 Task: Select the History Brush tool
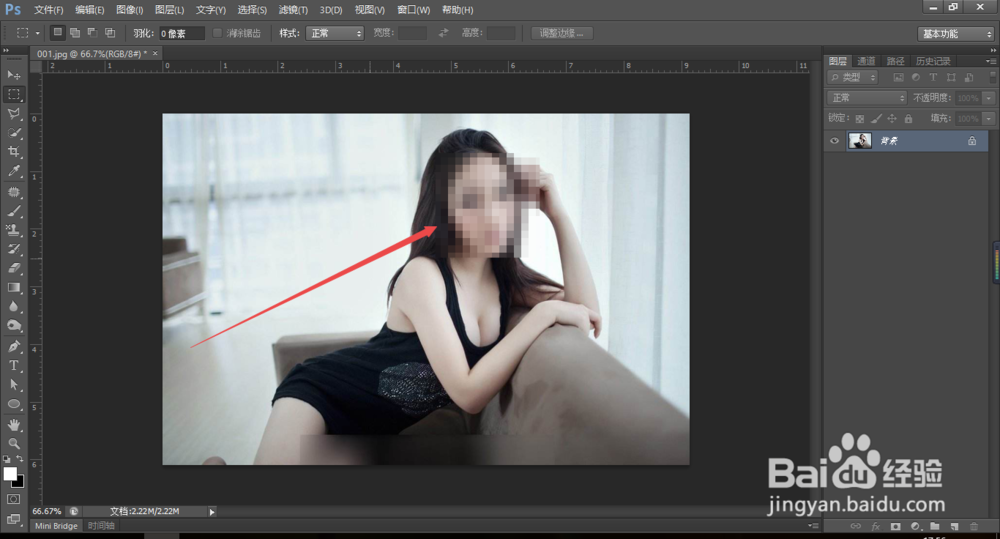(13, 249)
